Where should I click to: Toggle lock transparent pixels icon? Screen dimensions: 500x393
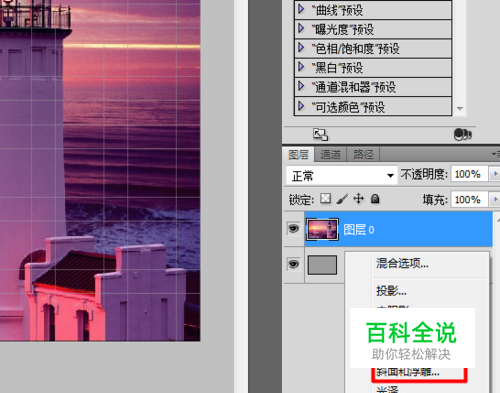pyautogui.click(x=325, y=199)
